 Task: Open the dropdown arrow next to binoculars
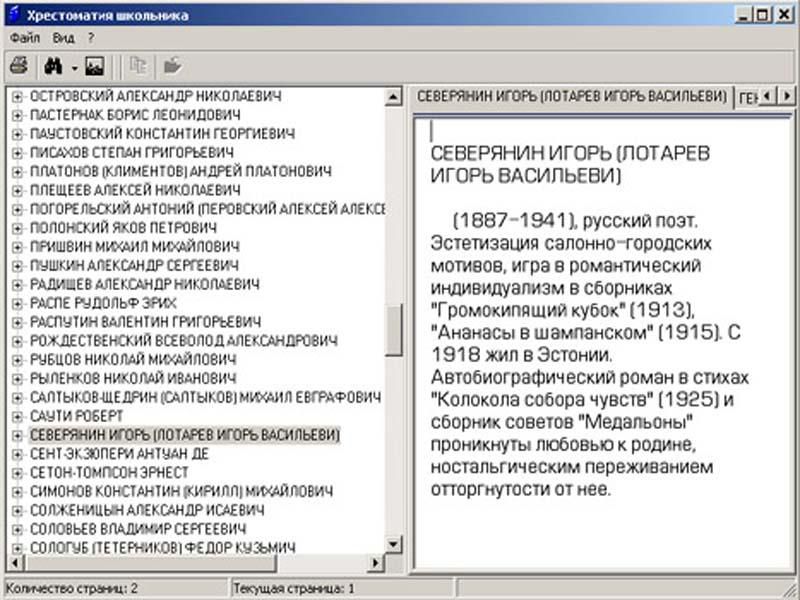pyautogui.click(x=74, y=67)
